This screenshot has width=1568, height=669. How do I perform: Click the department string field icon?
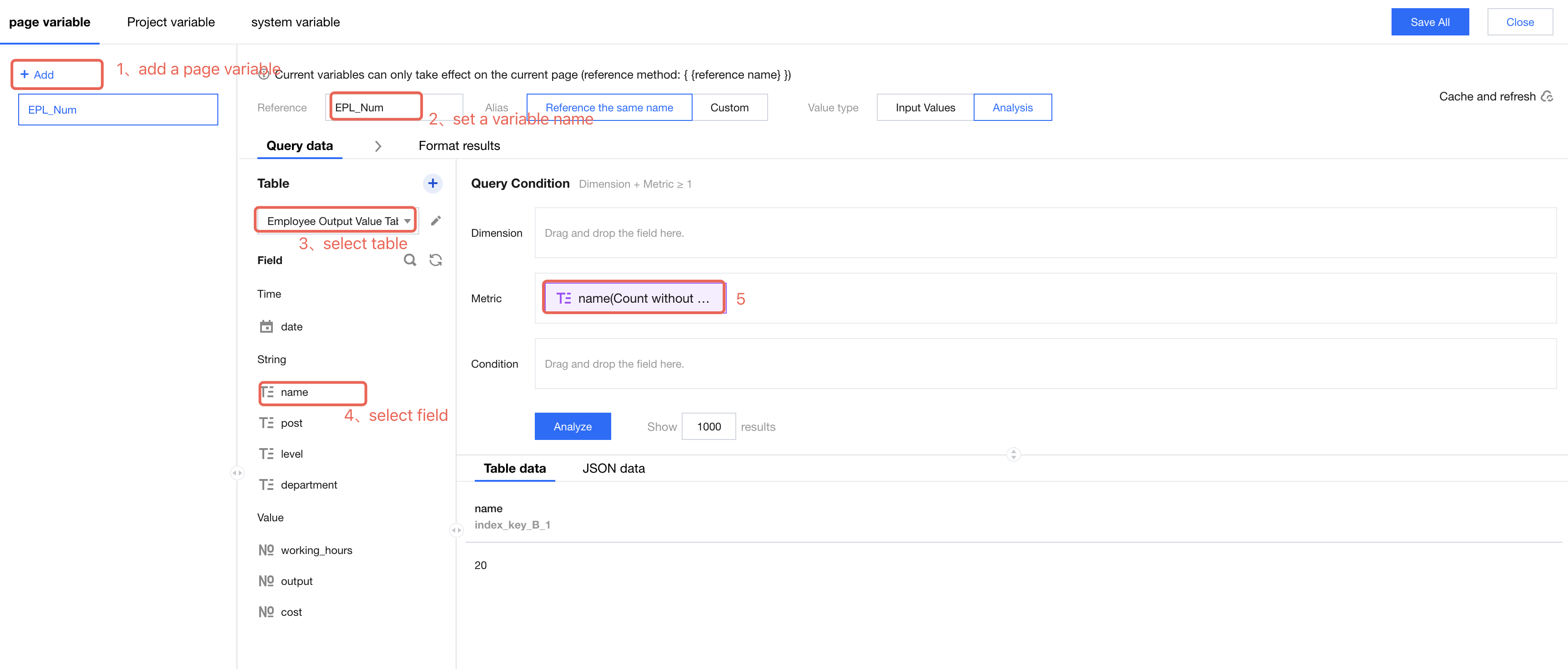(x=266, y=485)
